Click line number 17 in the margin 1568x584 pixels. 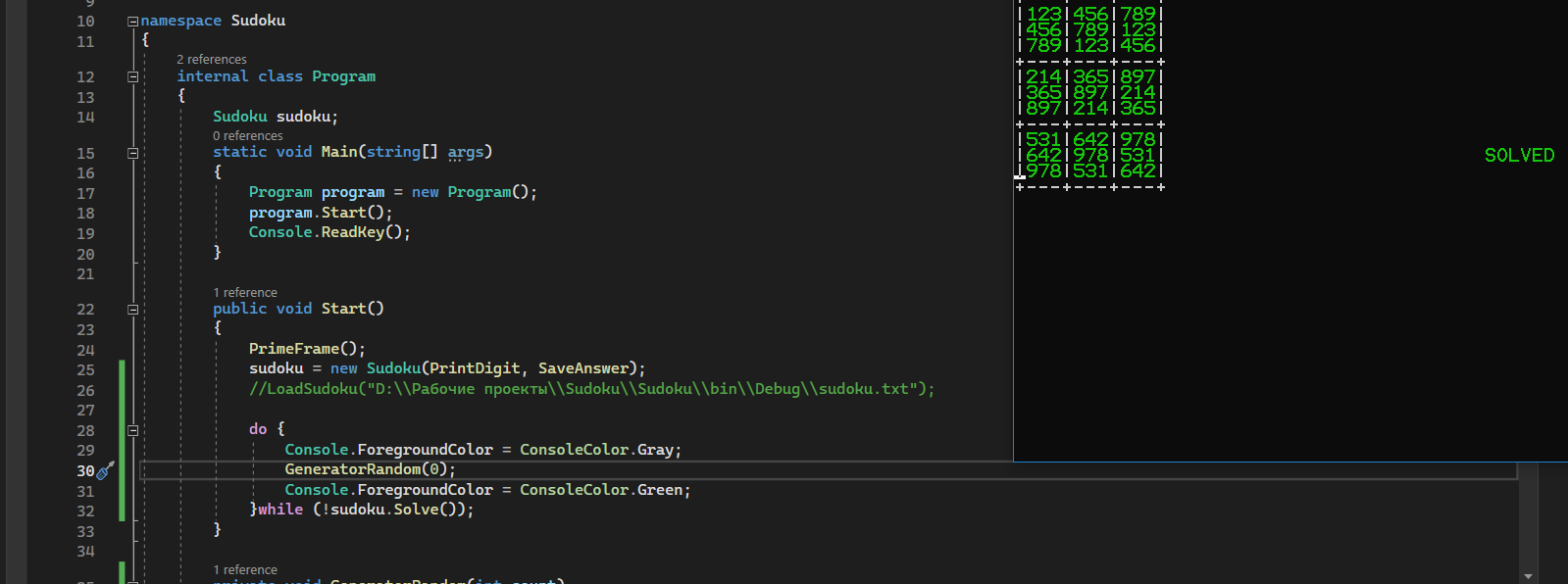[85, 194]
